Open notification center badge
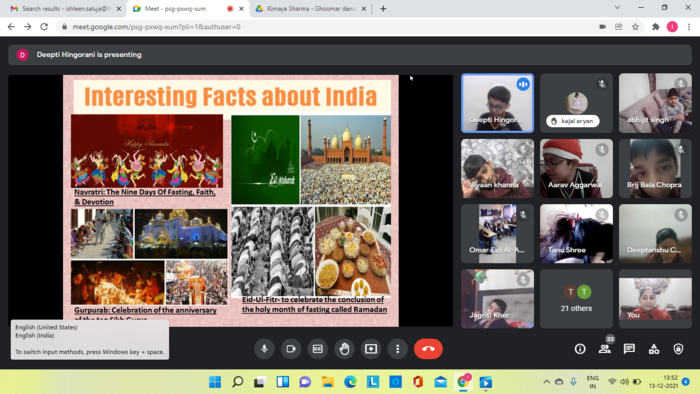The image size is (700, 394). (x=686, y=382)
